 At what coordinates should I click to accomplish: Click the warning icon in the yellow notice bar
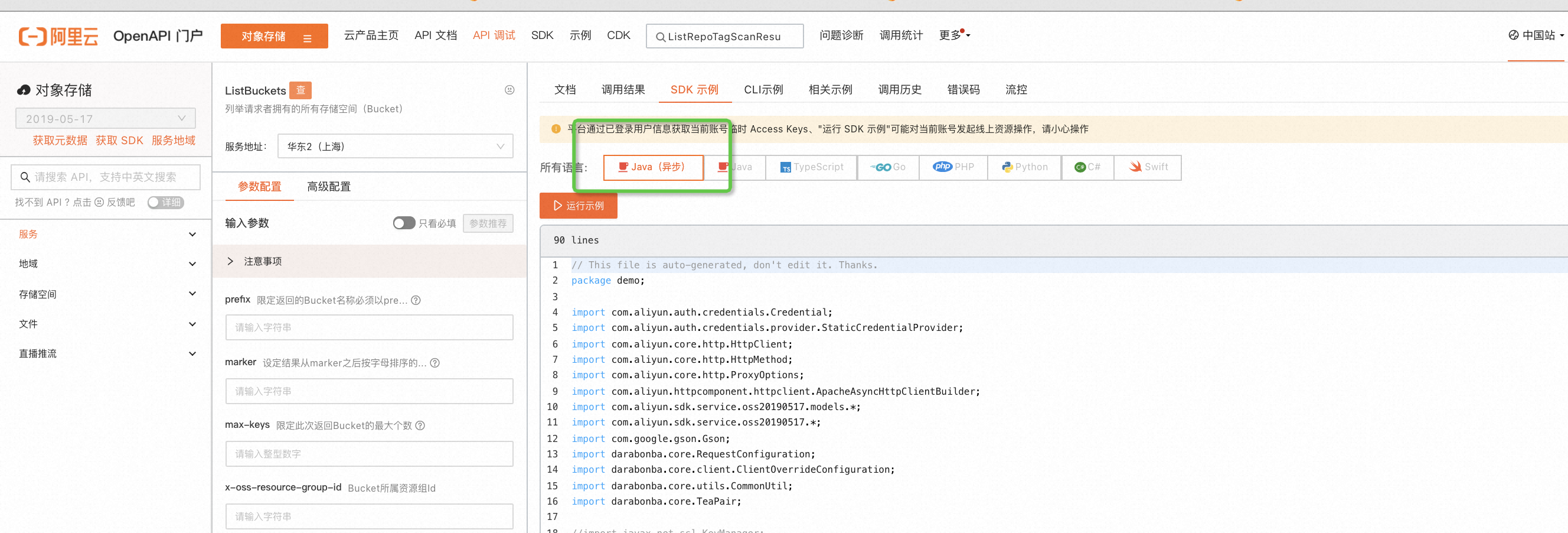[556, 129]
